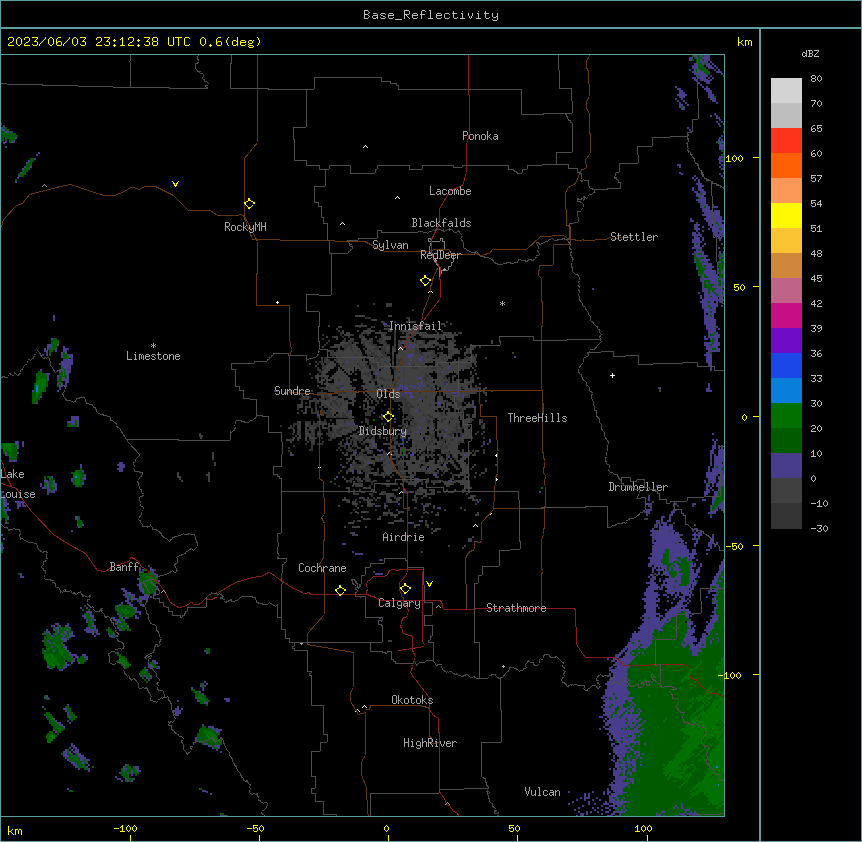The image size is (862, 842).
Task: Click the white asterisk marker above Limestone
Action: click(153, 346)
